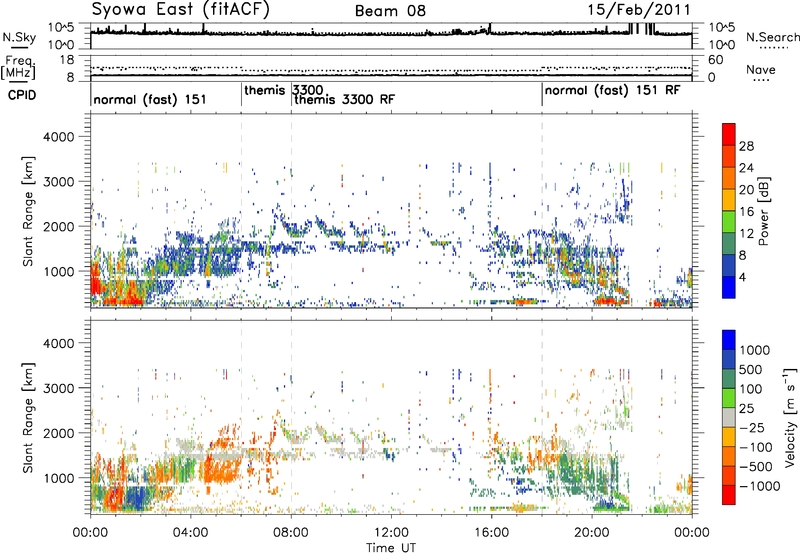Click the solid N.Sky line sample
The width and height of the screenshot is (800, 554).
19,47
